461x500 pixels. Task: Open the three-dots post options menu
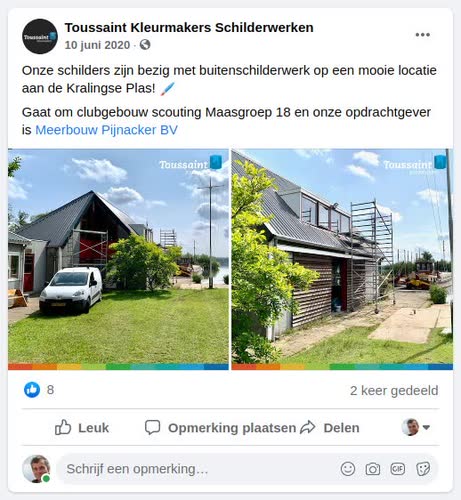422,35
